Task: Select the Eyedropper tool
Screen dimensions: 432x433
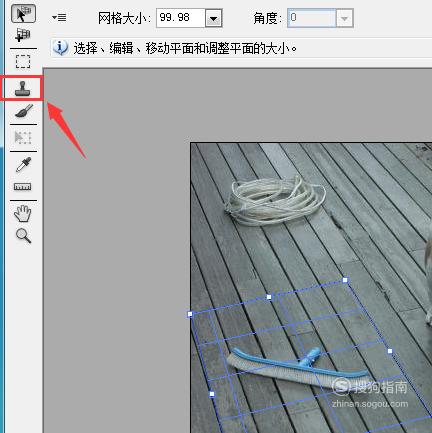Action: click(23, 164)
